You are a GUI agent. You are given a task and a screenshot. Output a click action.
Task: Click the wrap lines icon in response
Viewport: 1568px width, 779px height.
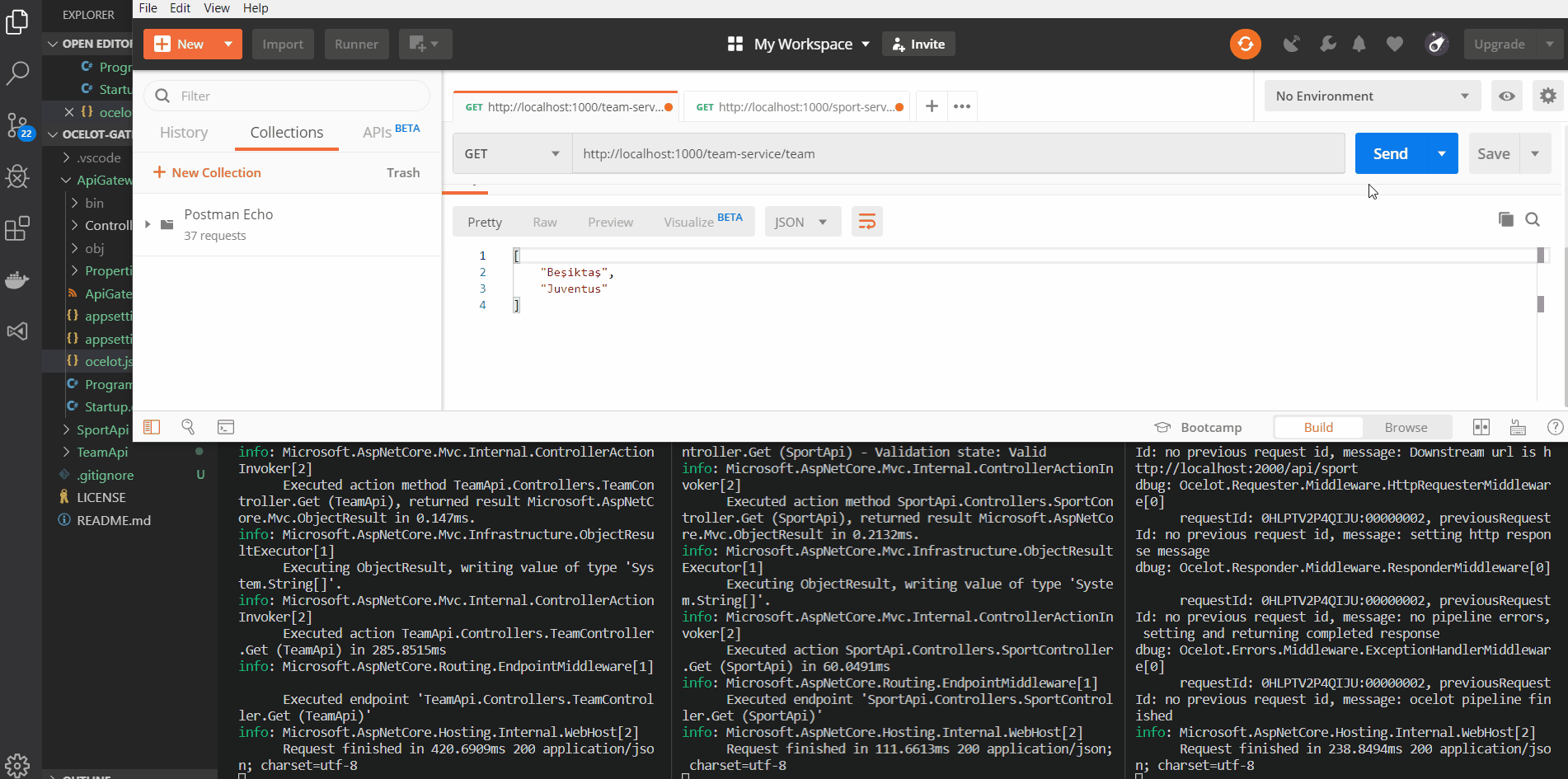867,222
